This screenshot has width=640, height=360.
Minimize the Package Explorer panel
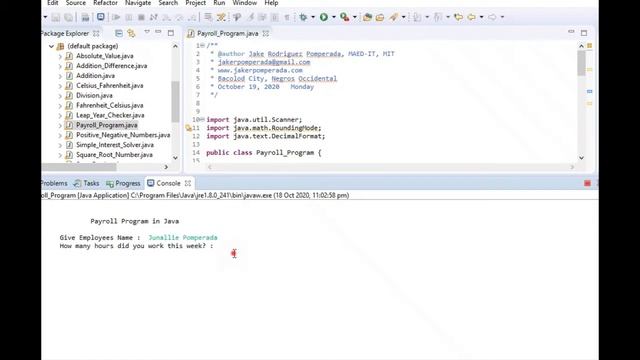coord(158,32)
